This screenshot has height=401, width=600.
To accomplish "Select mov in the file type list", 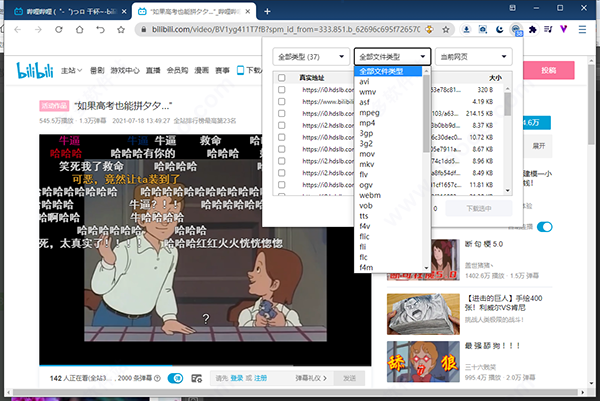I will pyautogui.click(x=388, y=154).
